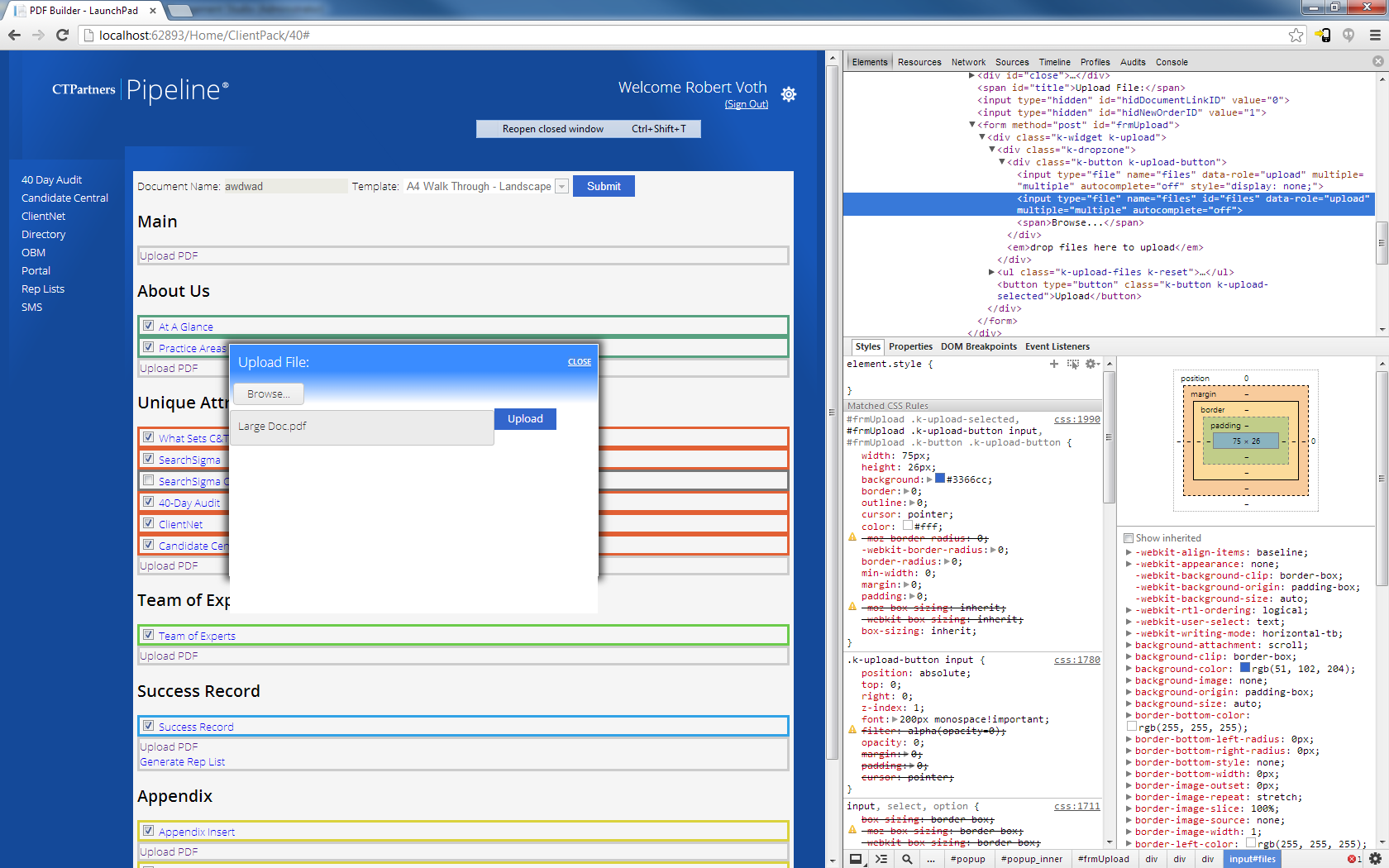
Task: Show the DevTools console drawer icon
Action: pos(881,859)
